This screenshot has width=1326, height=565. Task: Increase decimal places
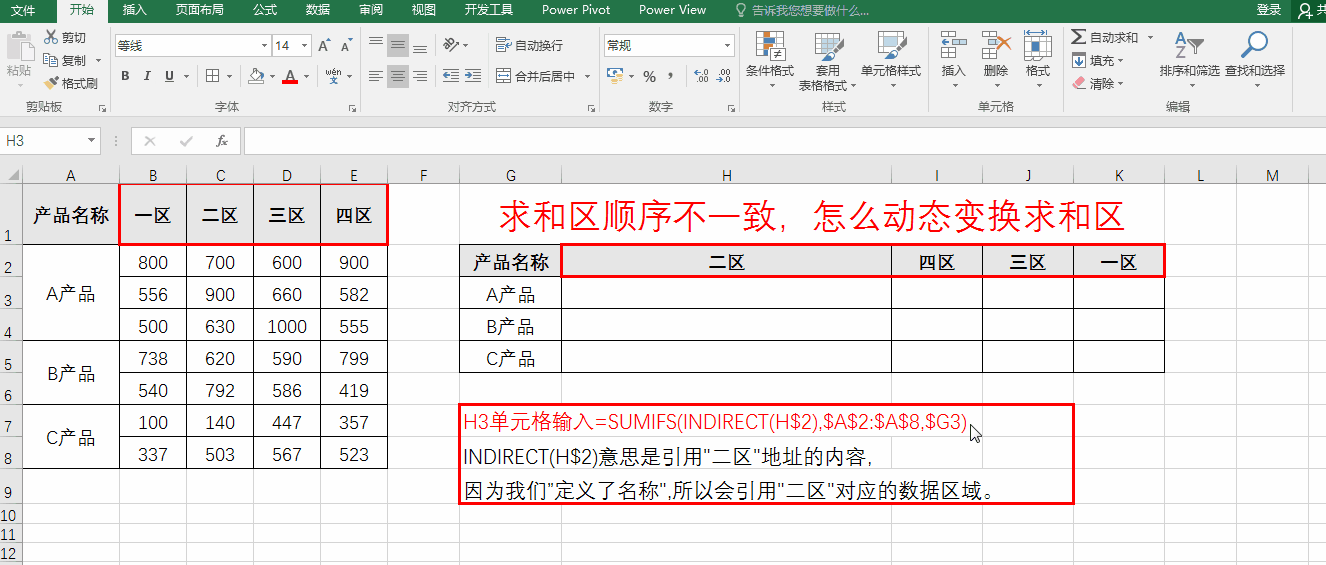coord(699,76)
